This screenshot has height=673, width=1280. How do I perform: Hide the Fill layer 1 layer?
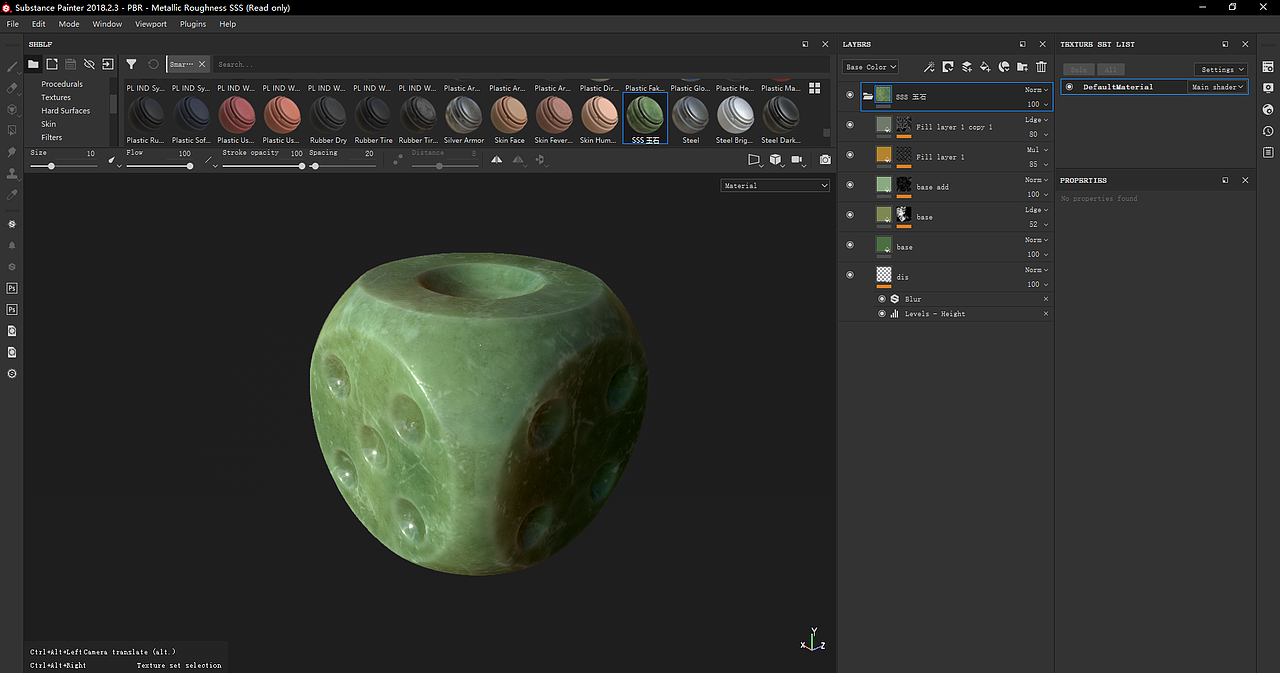pos(850,155)
